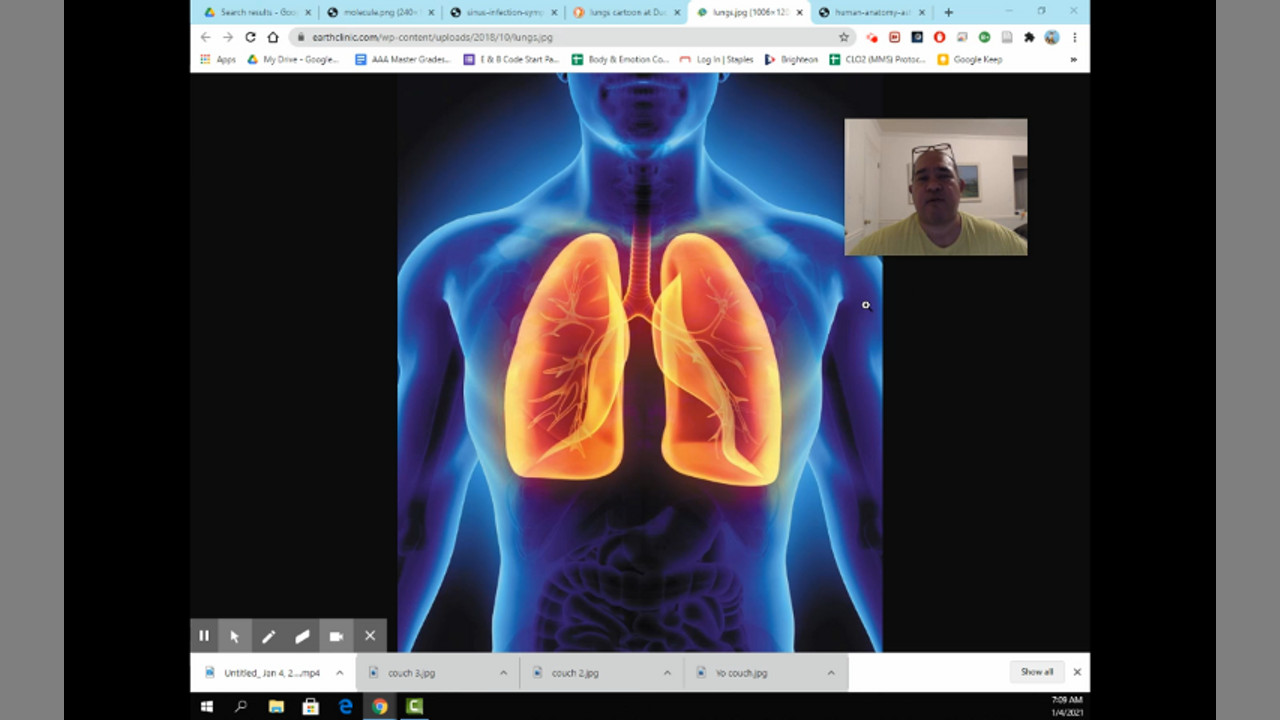Pause the screen recording
Screen dimensions: 1280x720
(x=204, y=636)
